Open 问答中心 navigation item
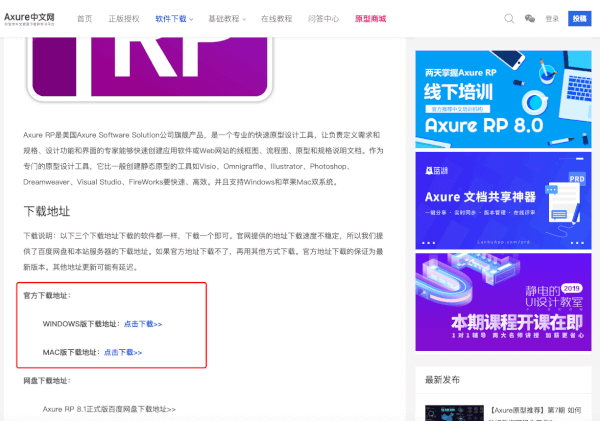The image size is (600, 421). tap(323, 19)
